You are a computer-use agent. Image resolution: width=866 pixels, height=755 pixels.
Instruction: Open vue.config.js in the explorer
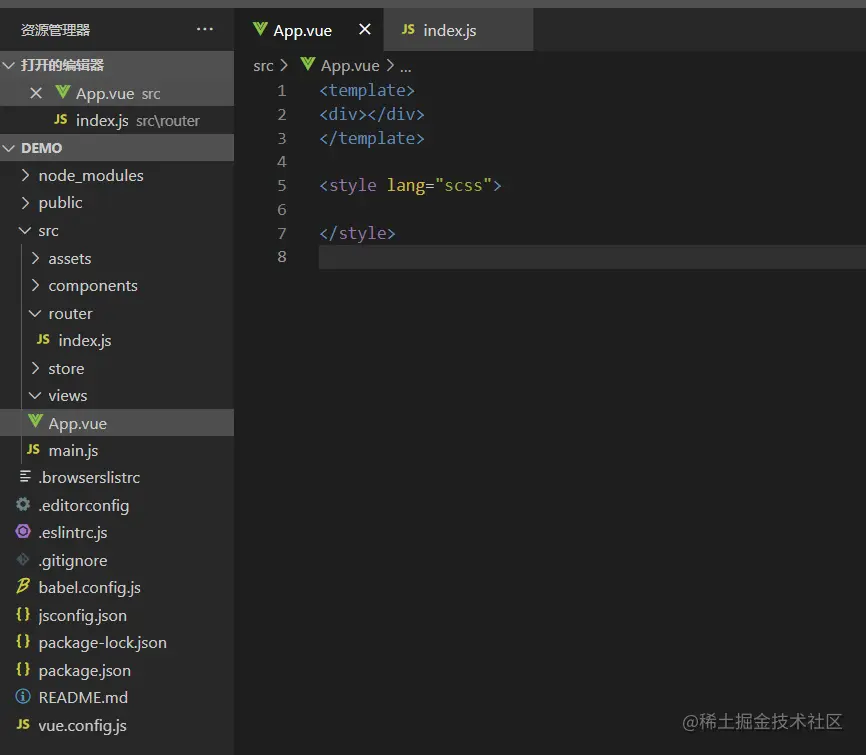point(82,725)
